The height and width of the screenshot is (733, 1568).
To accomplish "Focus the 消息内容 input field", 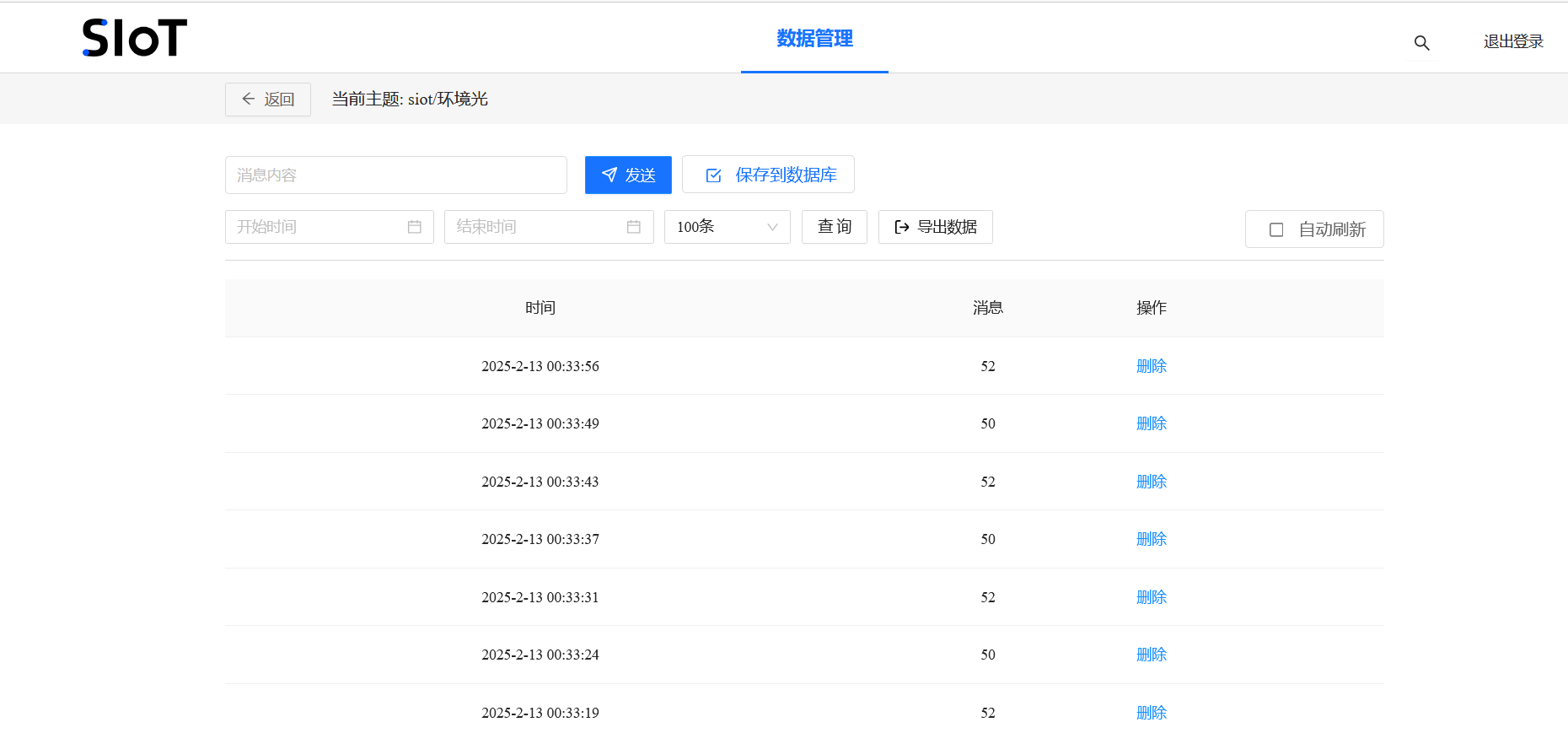I will coord(396,175).
